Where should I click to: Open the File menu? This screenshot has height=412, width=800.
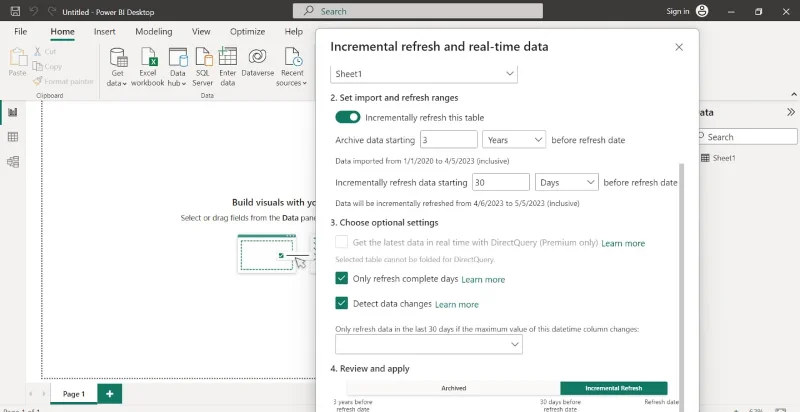coord(20,32)
